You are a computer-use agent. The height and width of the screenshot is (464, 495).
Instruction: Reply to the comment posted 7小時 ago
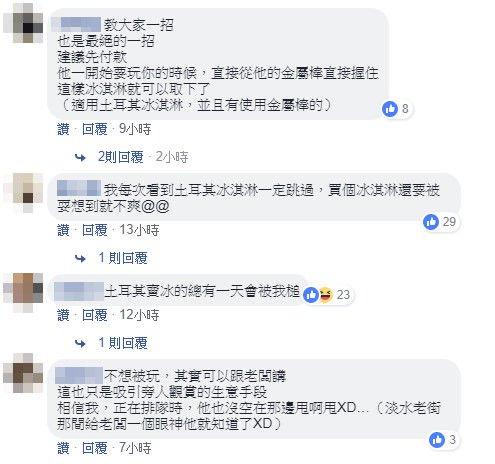click(x=95, y=448)
